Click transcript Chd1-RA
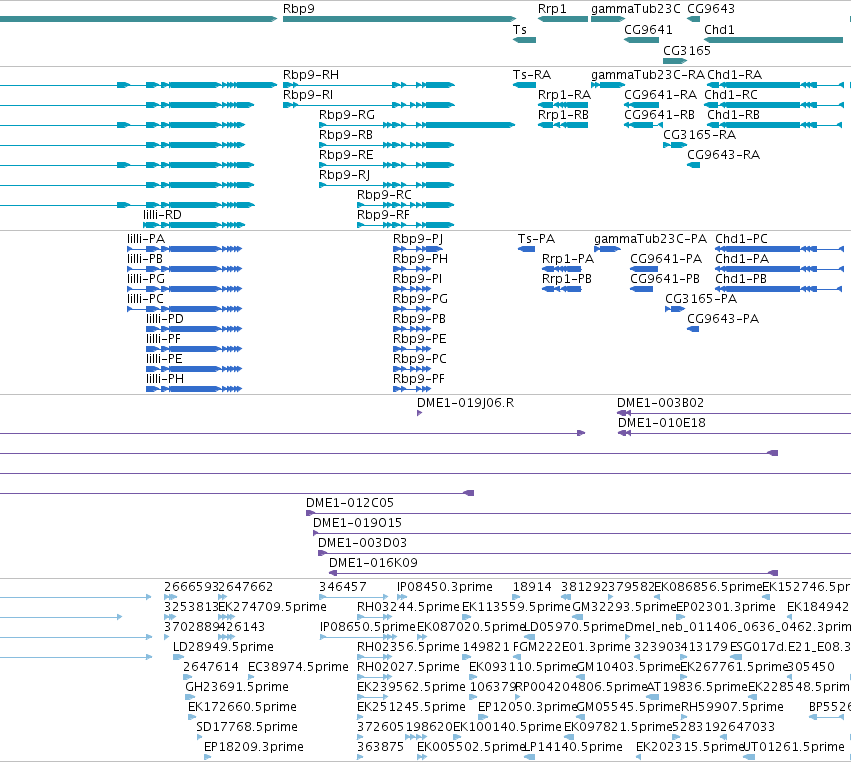The image size is (851, 762). pyautogui.click(x=734, y=75)
